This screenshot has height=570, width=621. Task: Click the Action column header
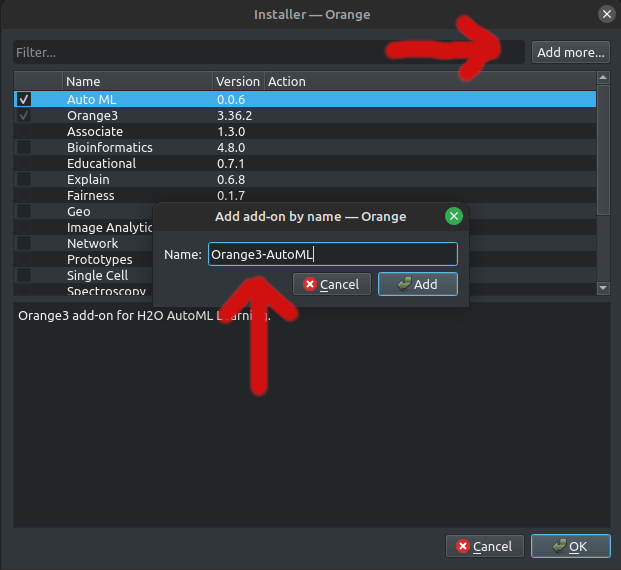[x=430, y=82]
